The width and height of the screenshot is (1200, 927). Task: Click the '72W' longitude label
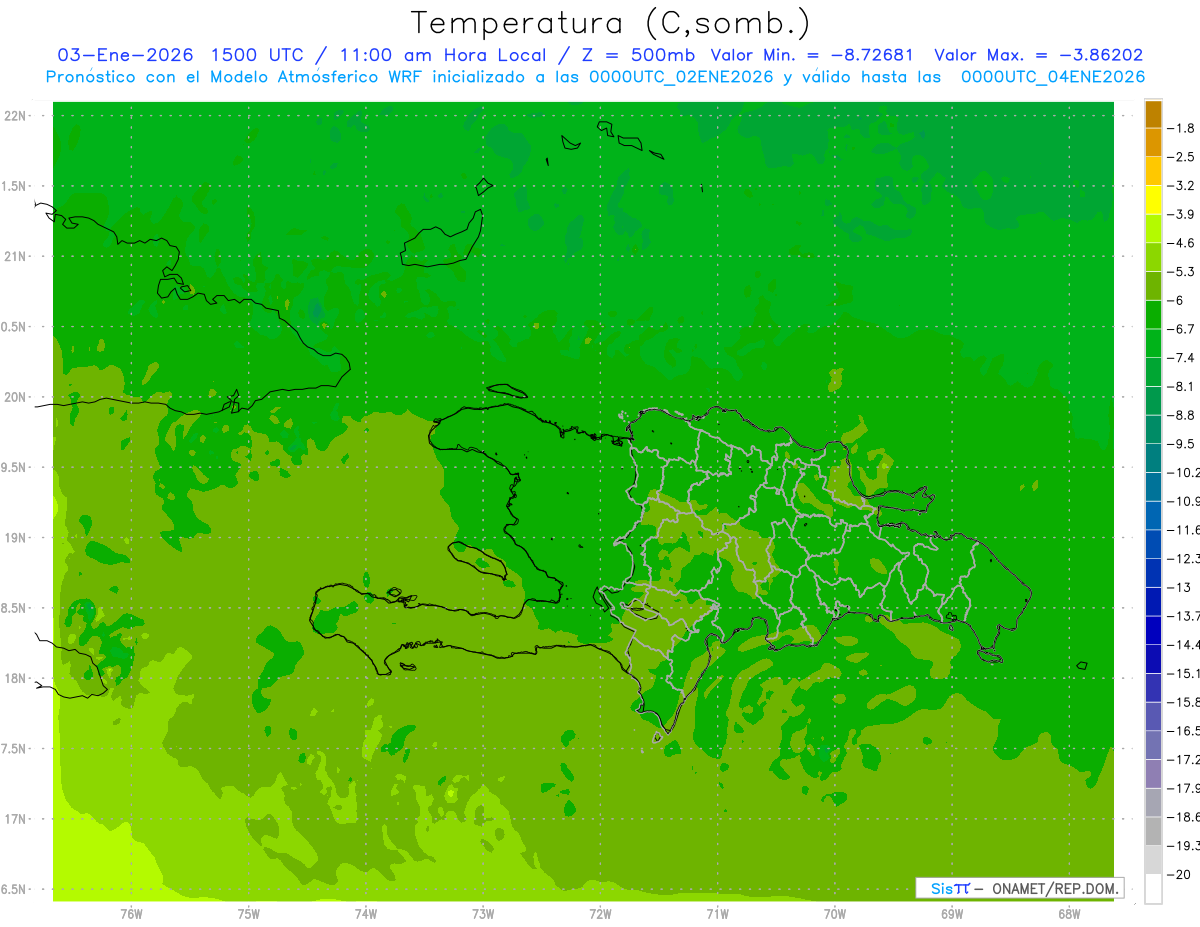pyautogui.click(x=600, y=914)
